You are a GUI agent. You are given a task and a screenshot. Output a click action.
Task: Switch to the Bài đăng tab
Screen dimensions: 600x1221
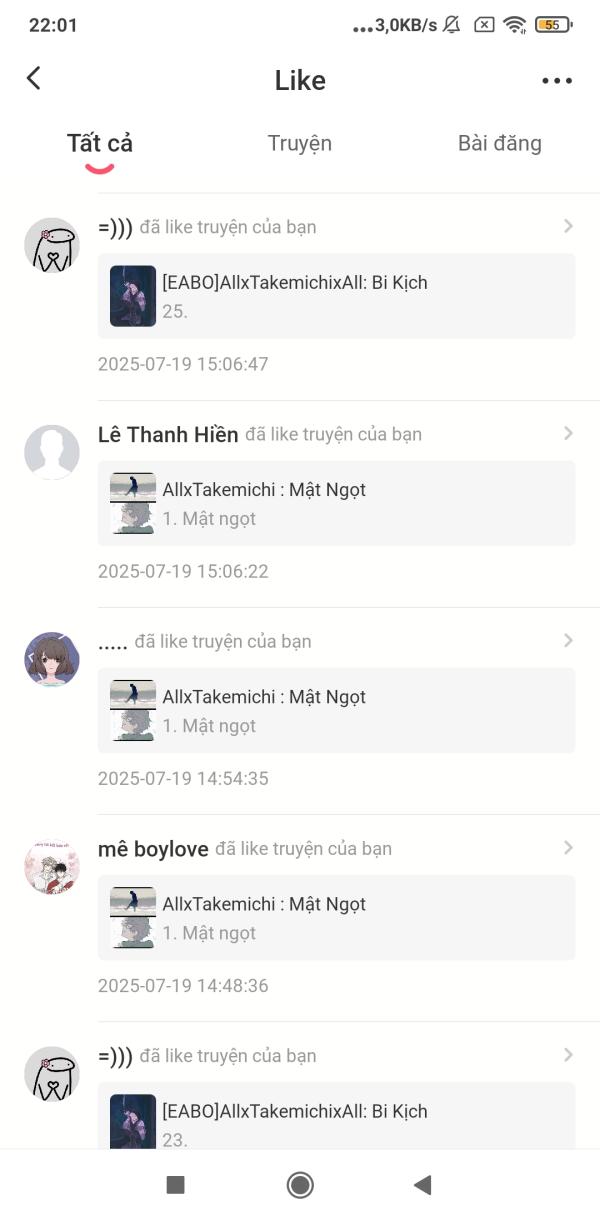[500, 143]
